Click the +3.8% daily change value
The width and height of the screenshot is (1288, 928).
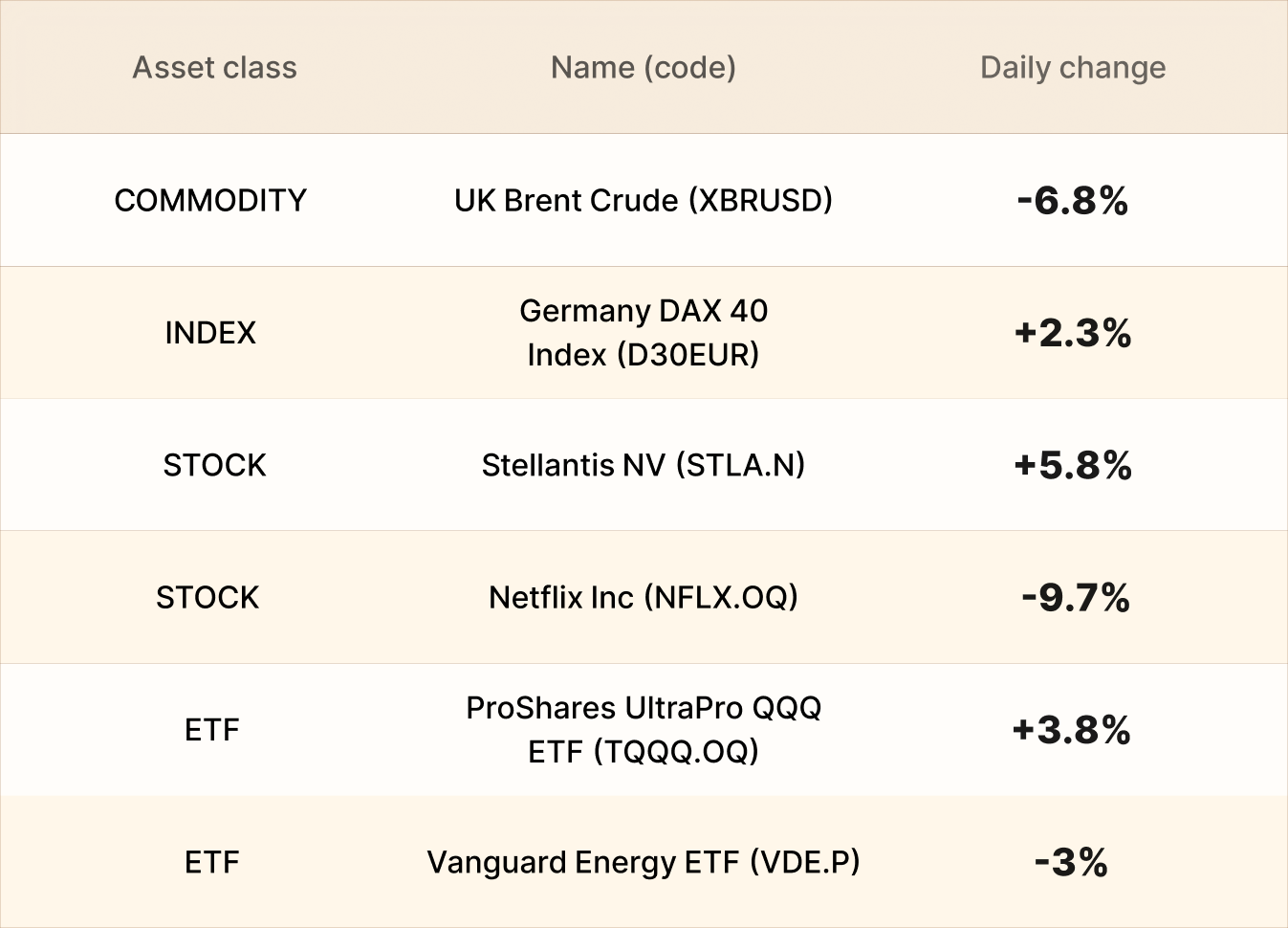click(1072, 730)
